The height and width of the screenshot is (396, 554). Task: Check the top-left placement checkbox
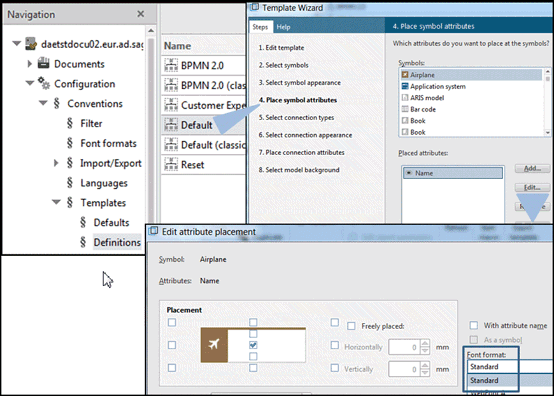pyautogui.click(x=172, y=322)
